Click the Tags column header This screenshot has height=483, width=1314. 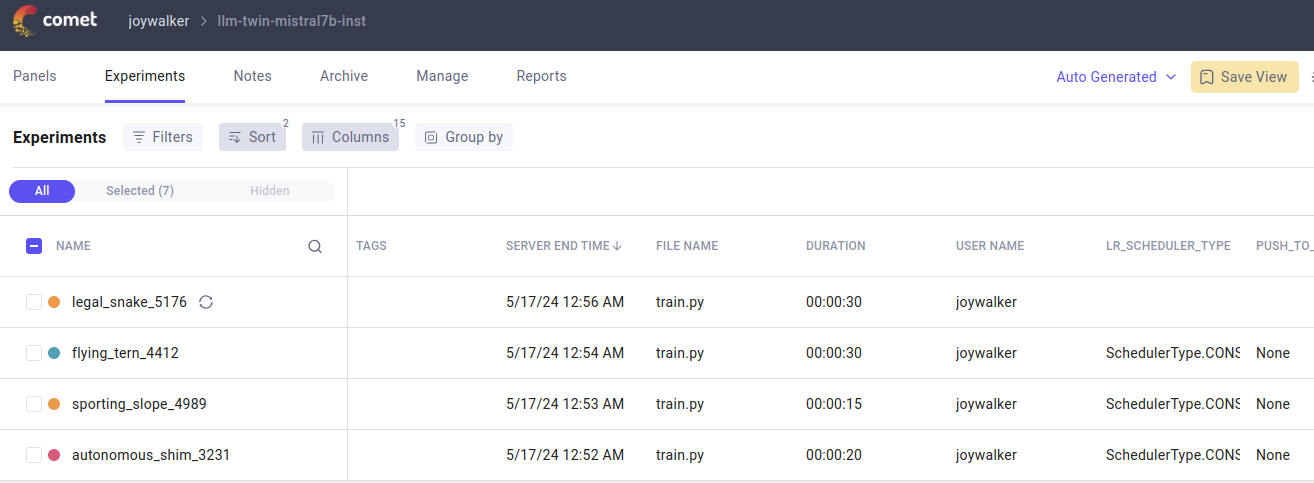(371, 246)
